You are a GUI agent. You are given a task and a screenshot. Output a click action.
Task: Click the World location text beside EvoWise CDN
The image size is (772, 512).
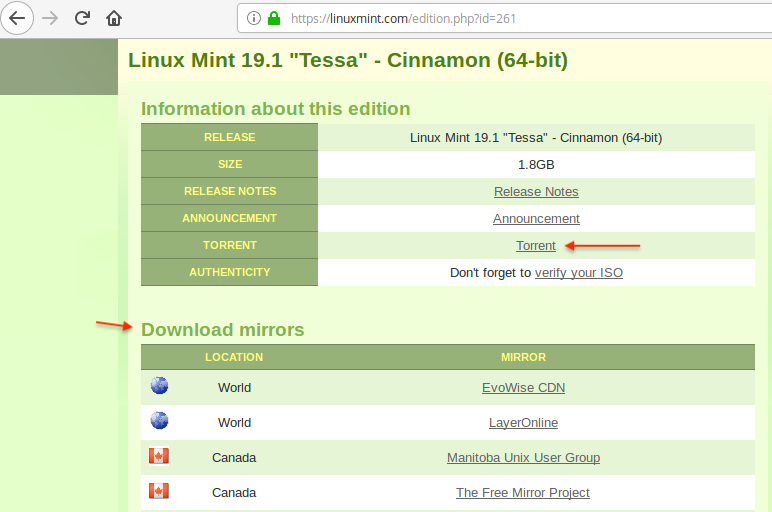(x=234, y=388)
